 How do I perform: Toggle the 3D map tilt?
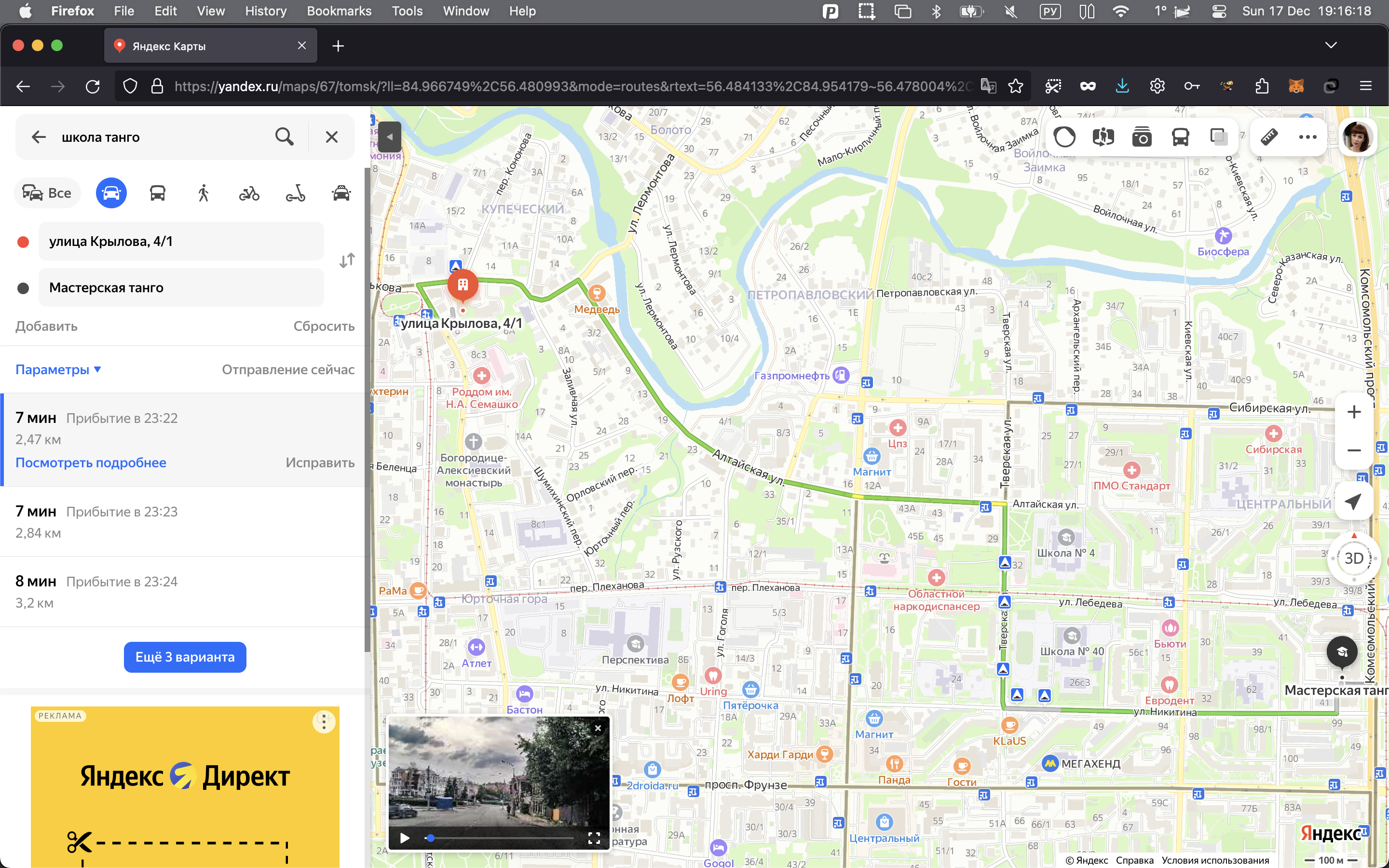tap(1354, 558)
